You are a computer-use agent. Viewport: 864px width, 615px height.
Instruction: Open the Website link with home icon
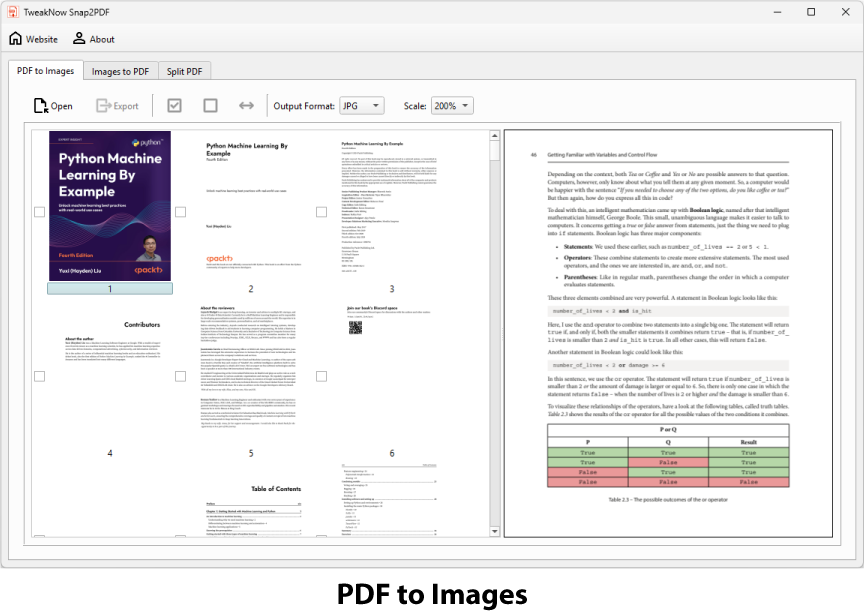click(34, 39)
